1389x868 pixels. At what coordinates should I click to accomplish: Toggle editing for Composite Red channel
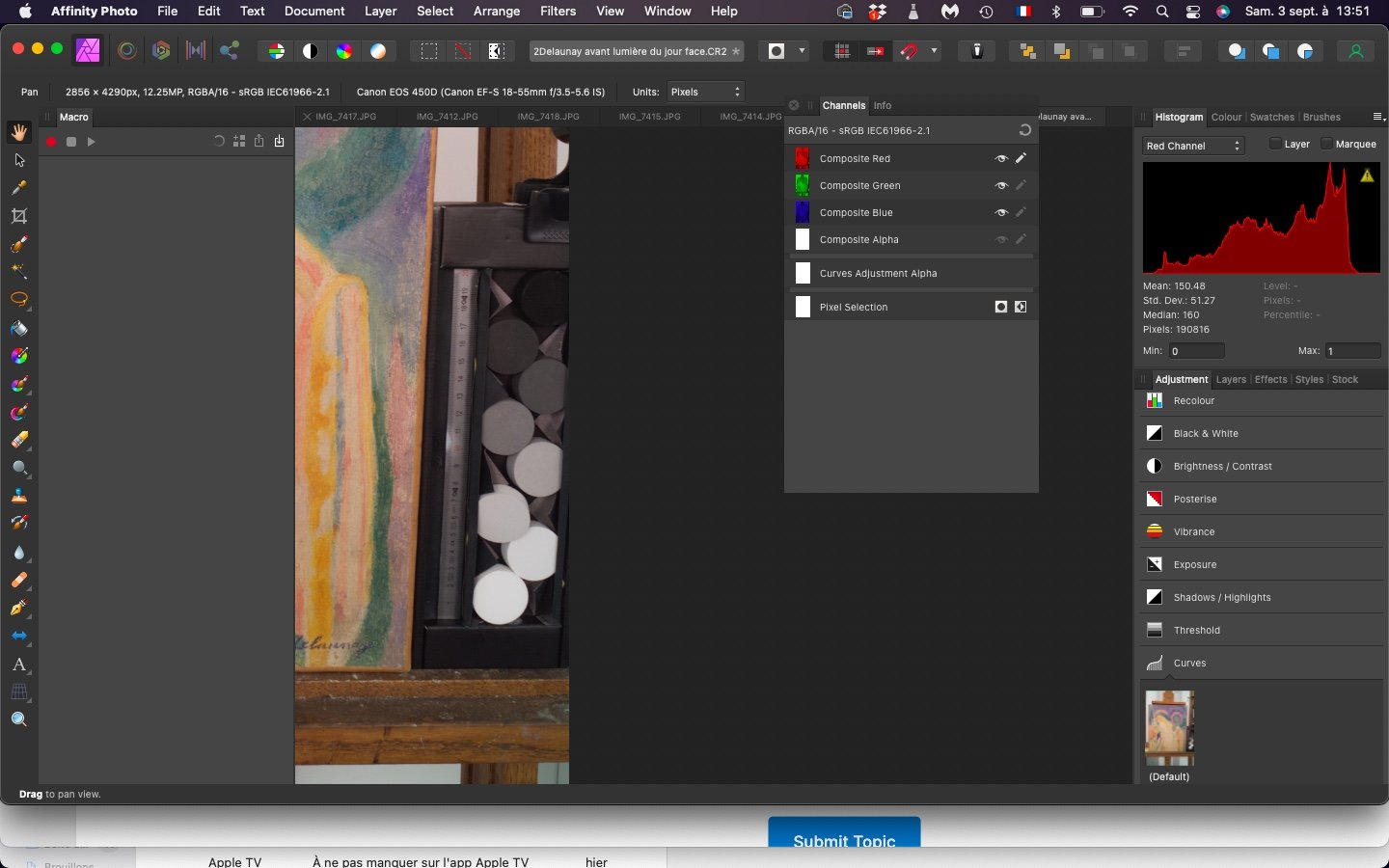[1021, 158]
